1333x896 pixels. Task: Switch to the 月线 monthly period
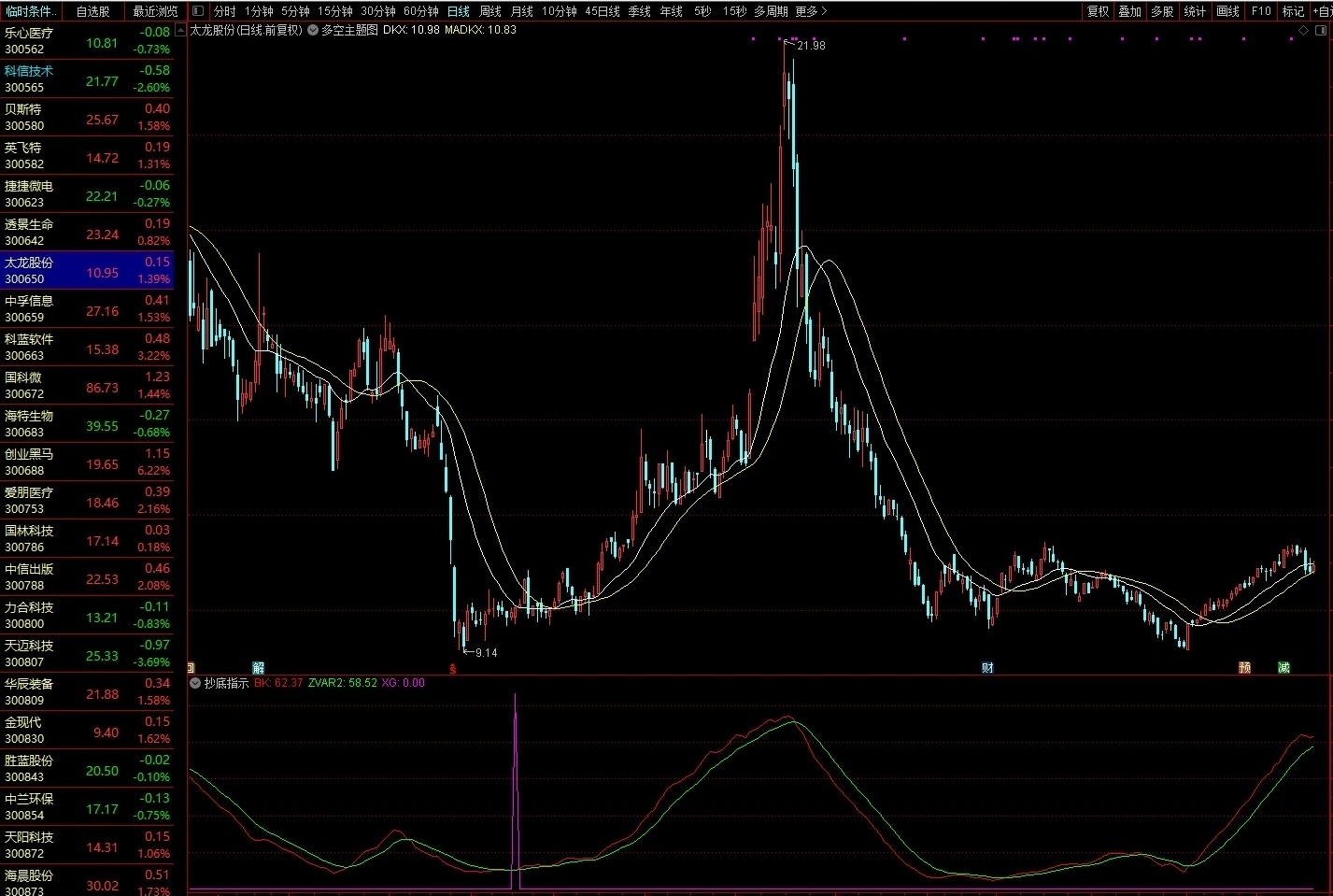click(522, 11)
